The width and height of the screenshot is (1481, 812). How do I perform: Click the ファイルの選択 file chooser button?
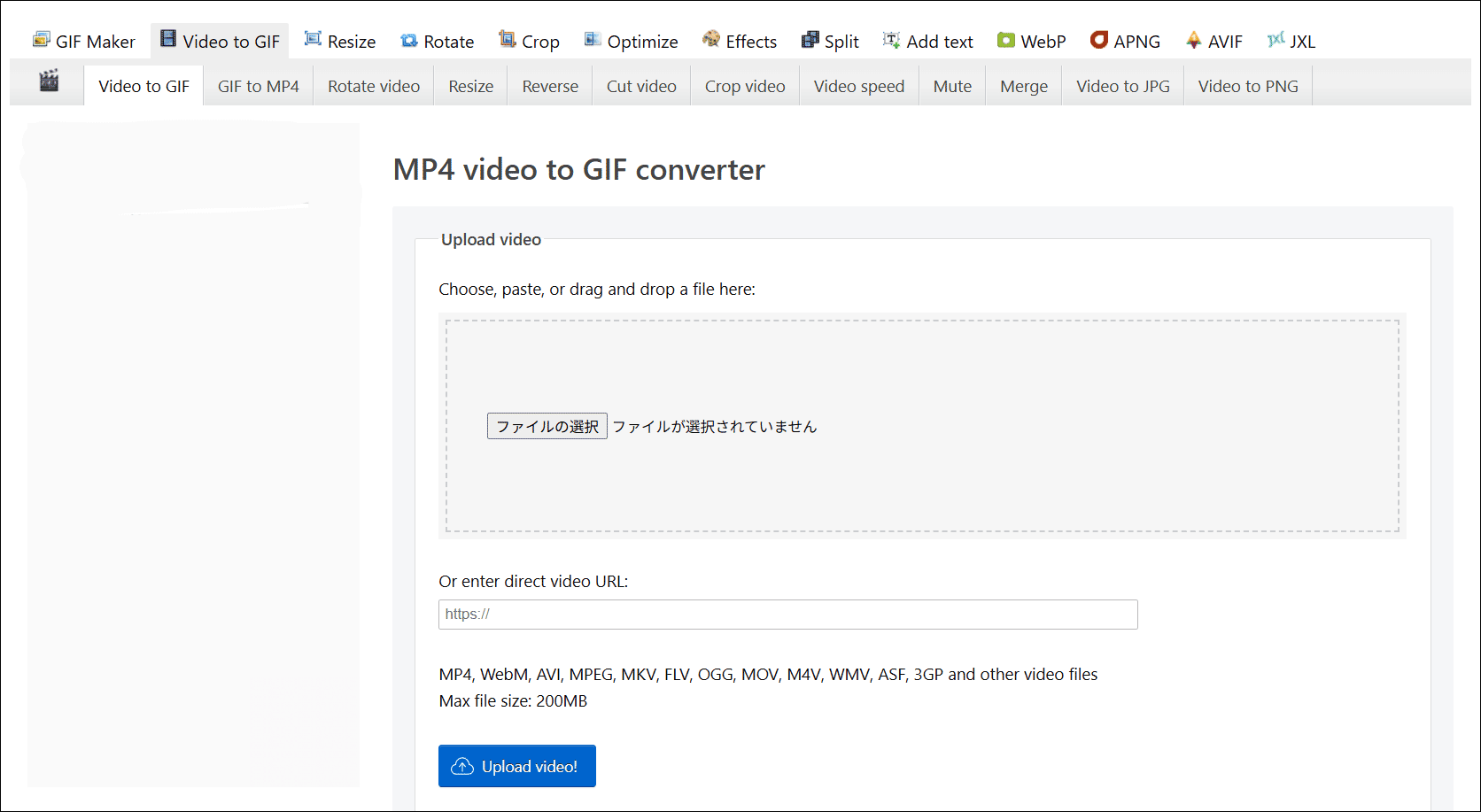[547, 426]
